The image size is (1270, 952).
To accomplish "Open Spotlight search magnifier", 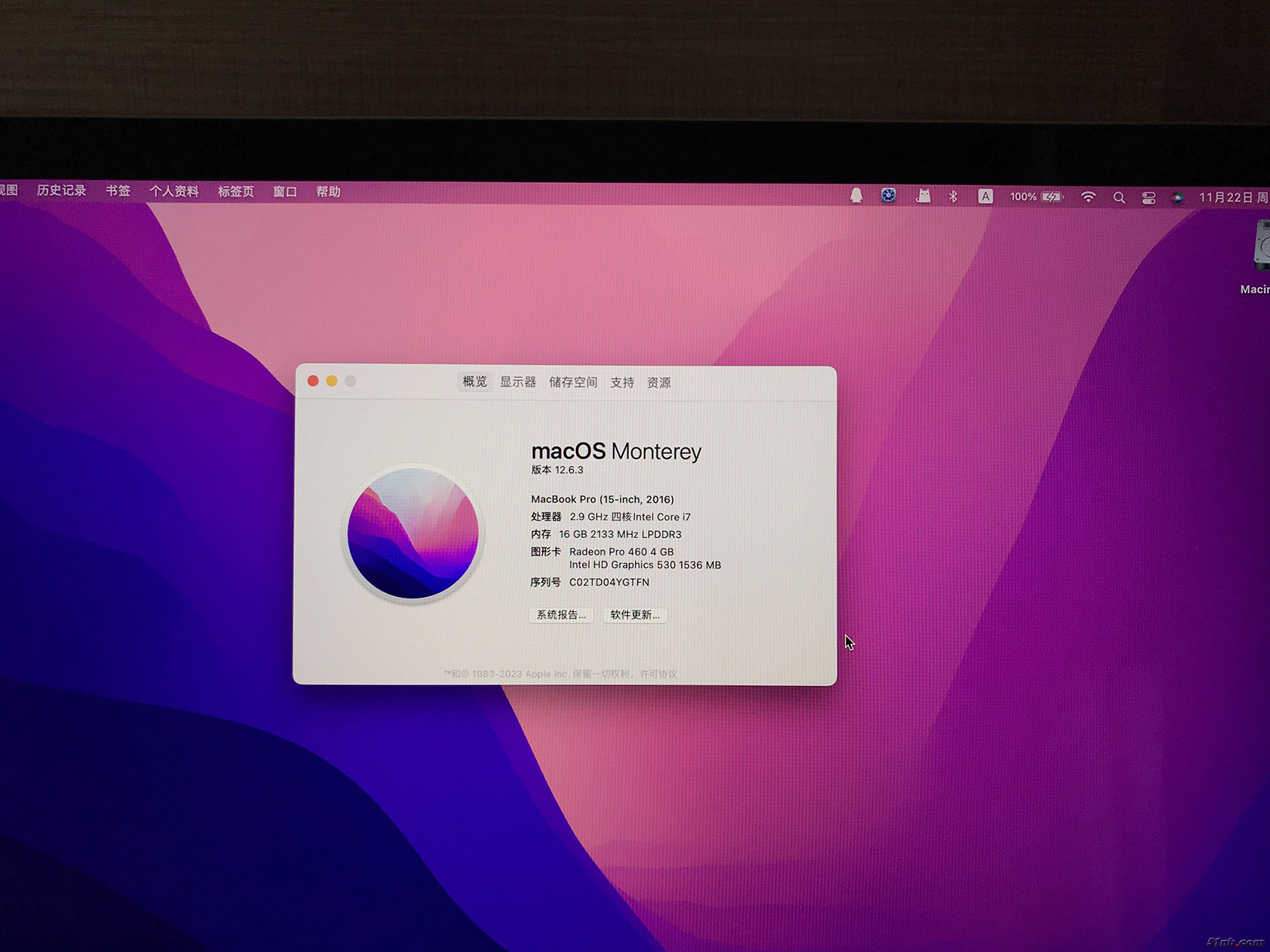I will (x=1119, y=198).
